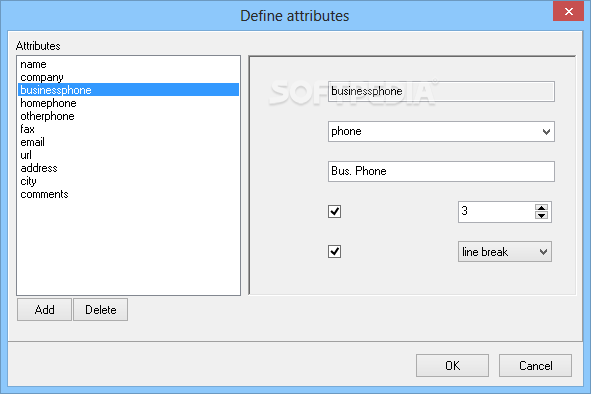The height and width of the screenshot is (394, 591).
Task: Select the homephone attribute
Action: [x=128, y=103]
